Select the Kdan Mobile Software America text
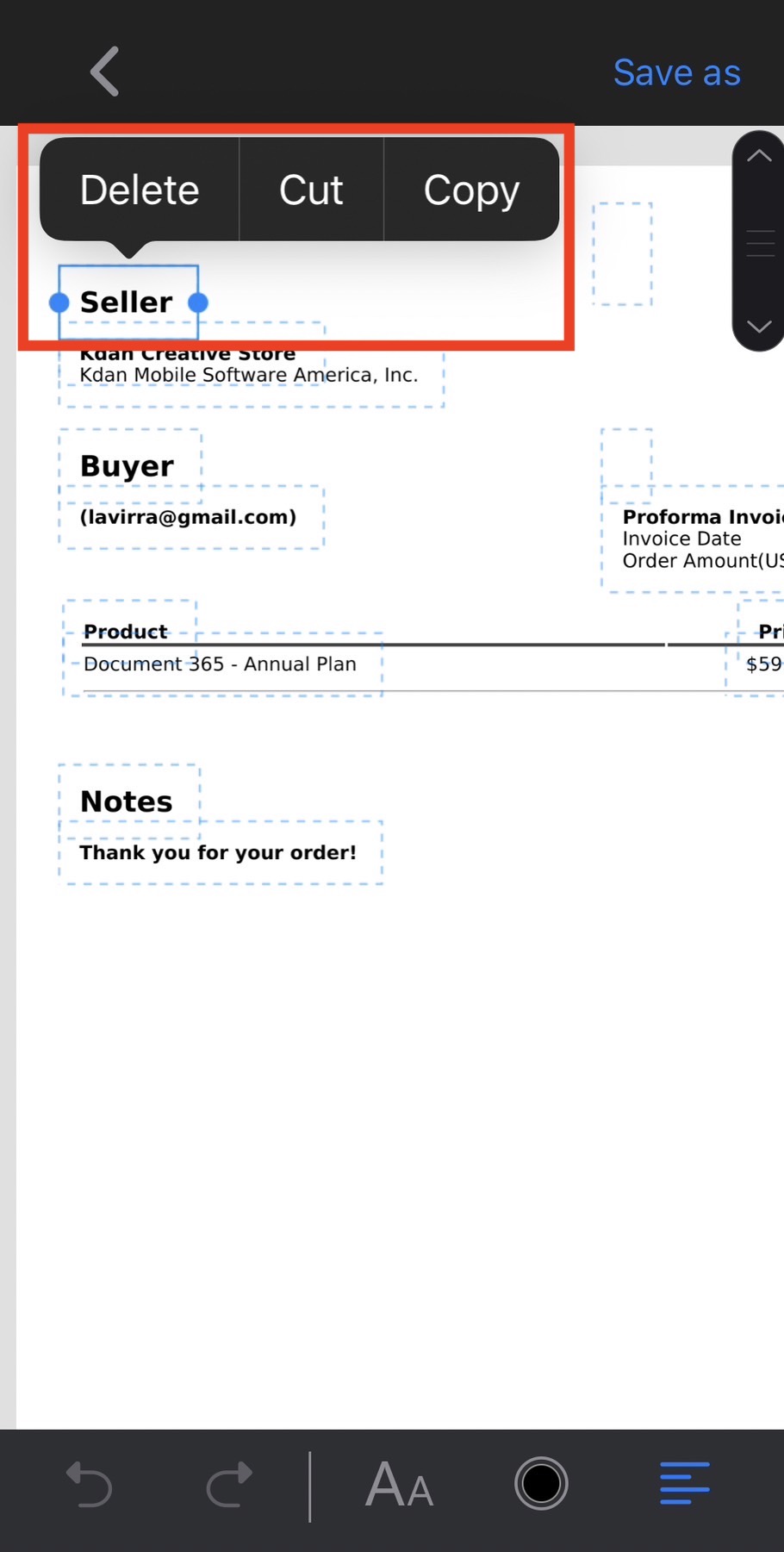 tap(249, 375)
